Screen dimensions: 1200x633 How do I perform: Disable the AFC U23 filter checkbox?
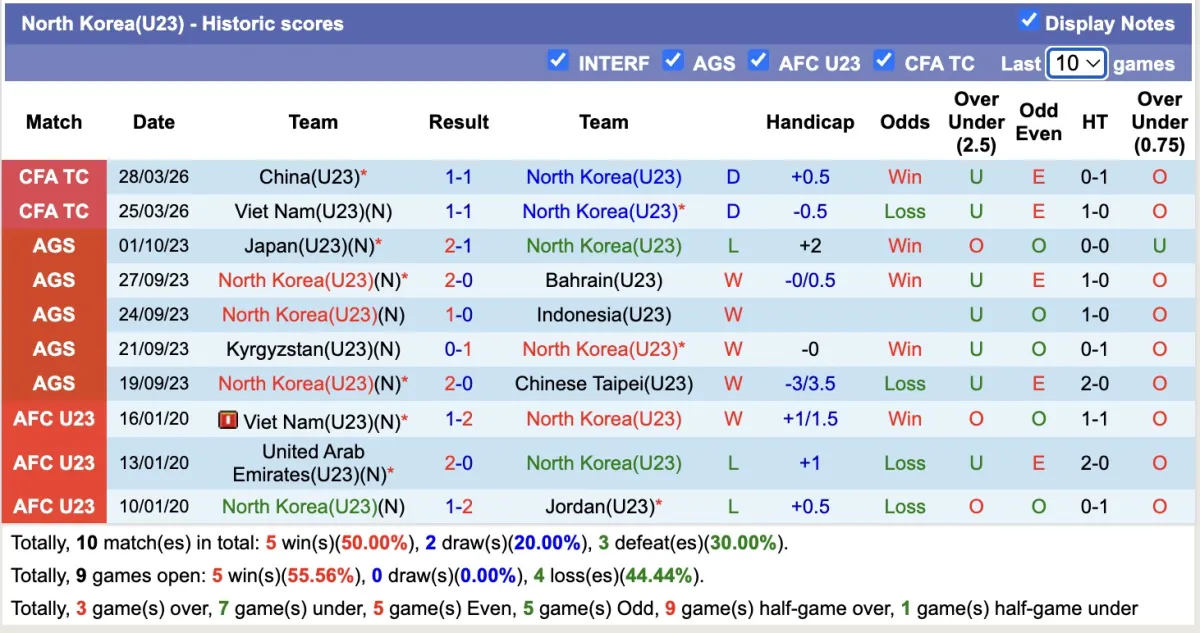tap(759, 61)
